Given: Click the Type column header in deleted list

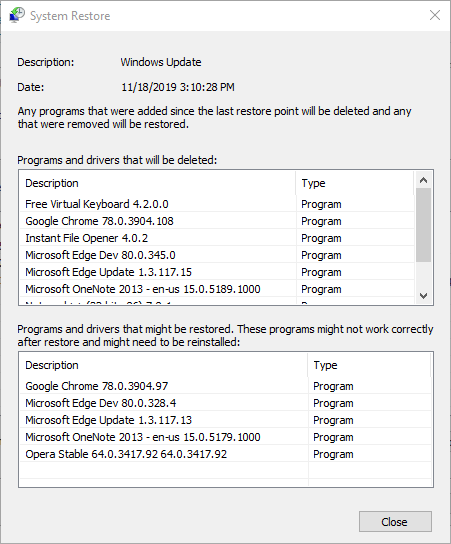Looking at the screenshot, I should point(355,183).
